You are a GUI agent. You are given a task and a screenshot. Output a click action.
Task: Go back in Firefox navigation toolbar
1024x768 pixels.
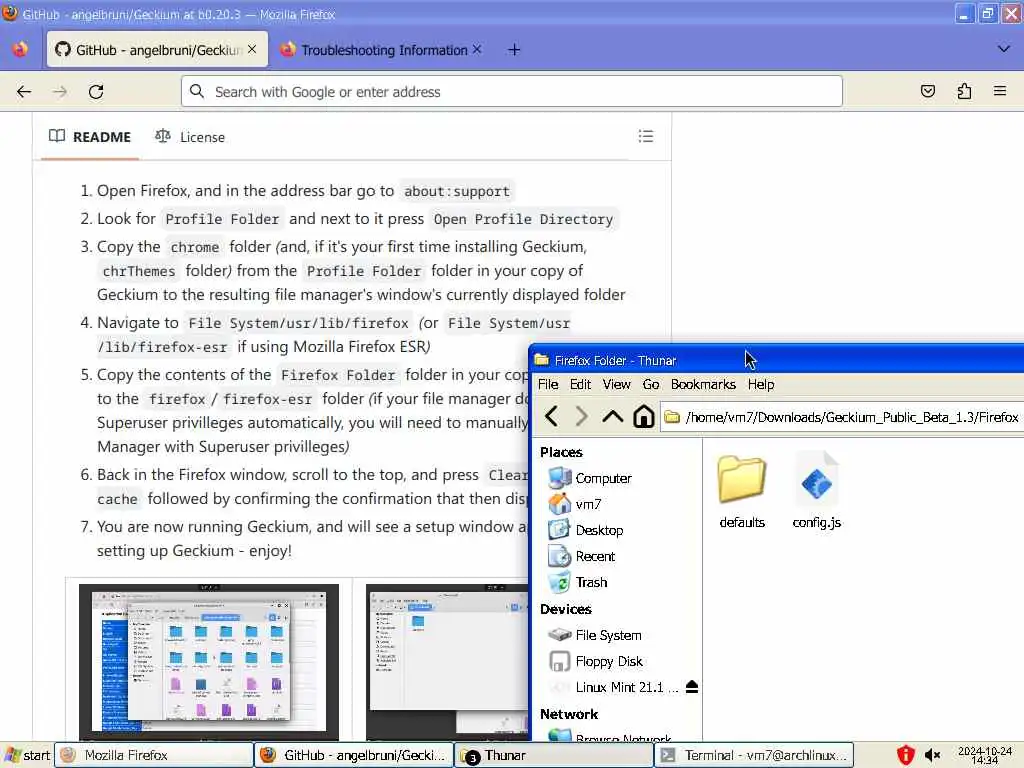tap(24, 91)
